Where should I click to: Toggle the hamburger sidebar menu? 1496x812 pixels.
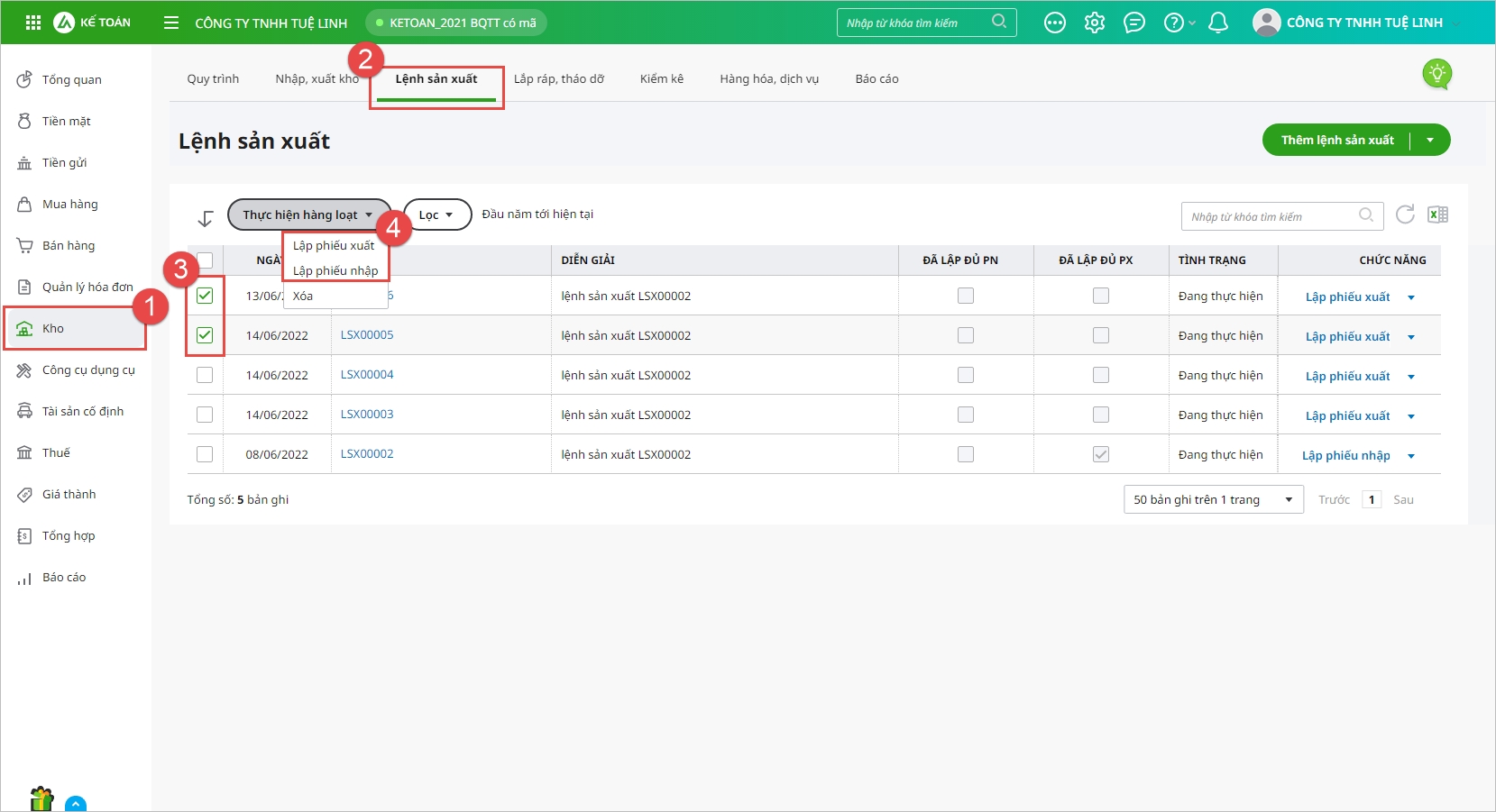pyautogui.click(x=171, y=23)
